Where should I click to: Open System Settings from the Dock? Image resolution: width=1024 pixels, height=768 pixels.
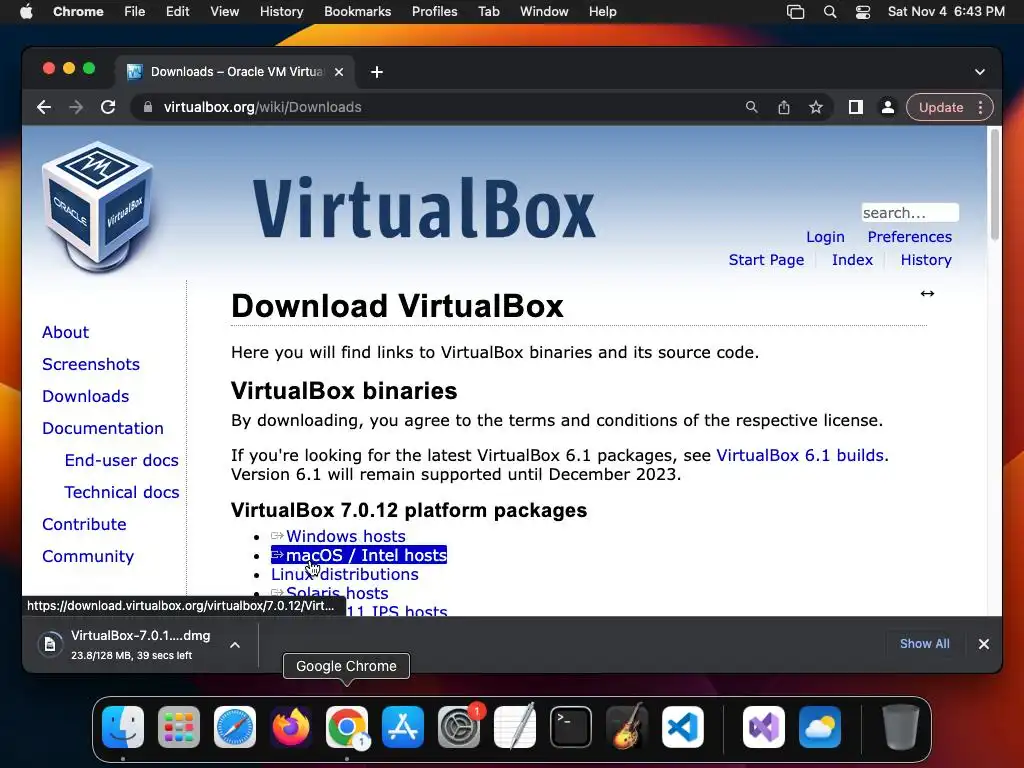point(458,727)
